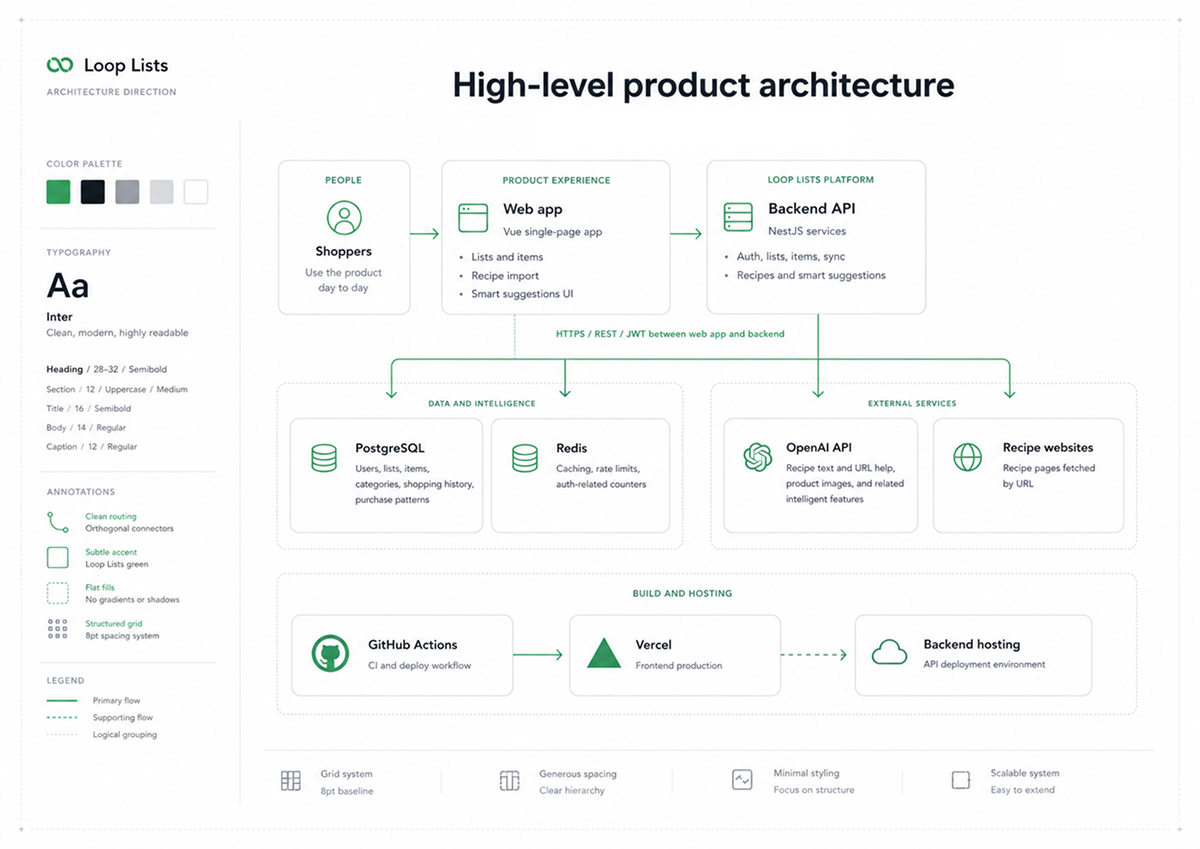Click 'Auth, lists, items, sync' bullet

[791, 257]
